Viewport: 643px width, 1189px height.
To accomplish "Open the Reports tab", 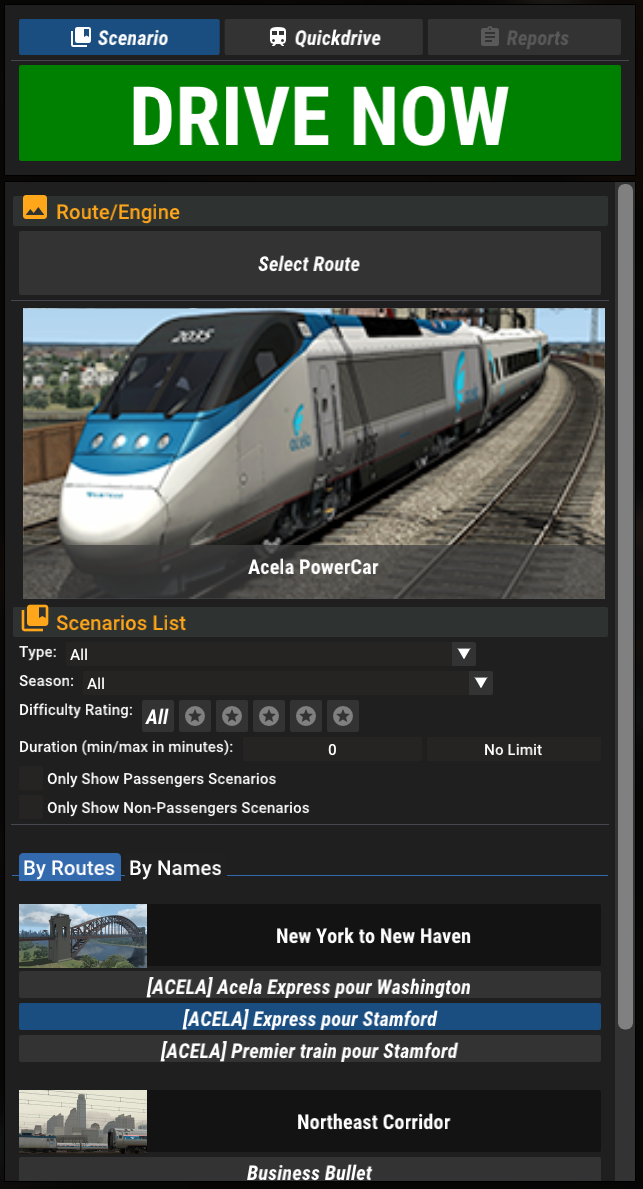I will [524, 37].
